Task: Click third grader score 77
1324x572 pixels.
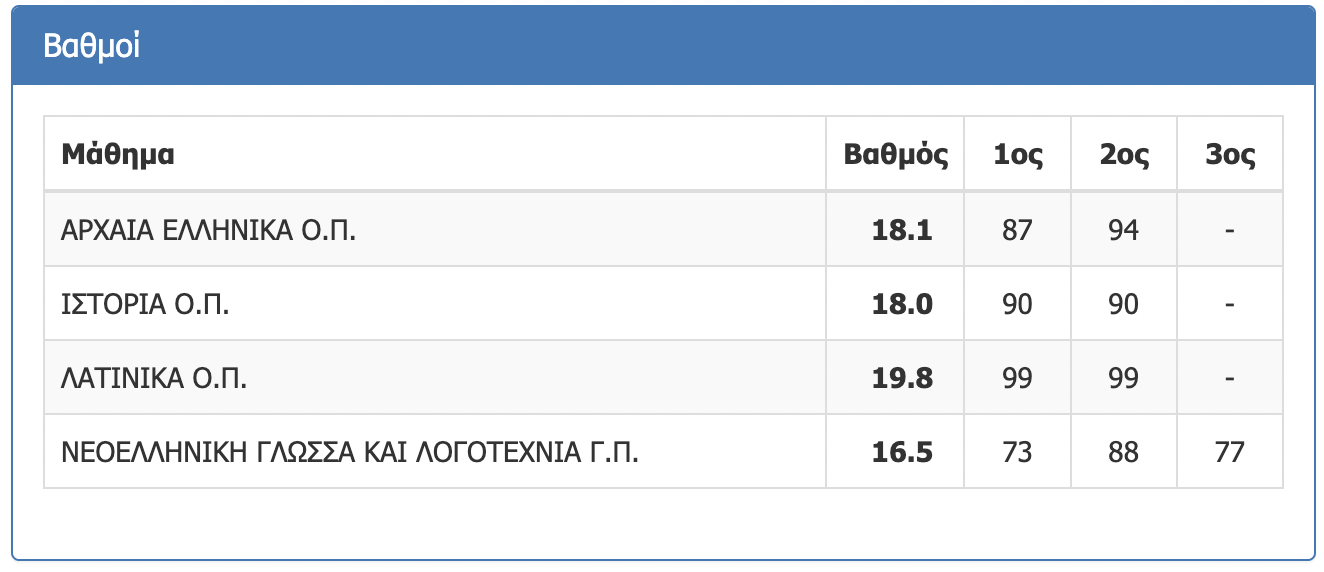Action: click(x=1230, y=452)
